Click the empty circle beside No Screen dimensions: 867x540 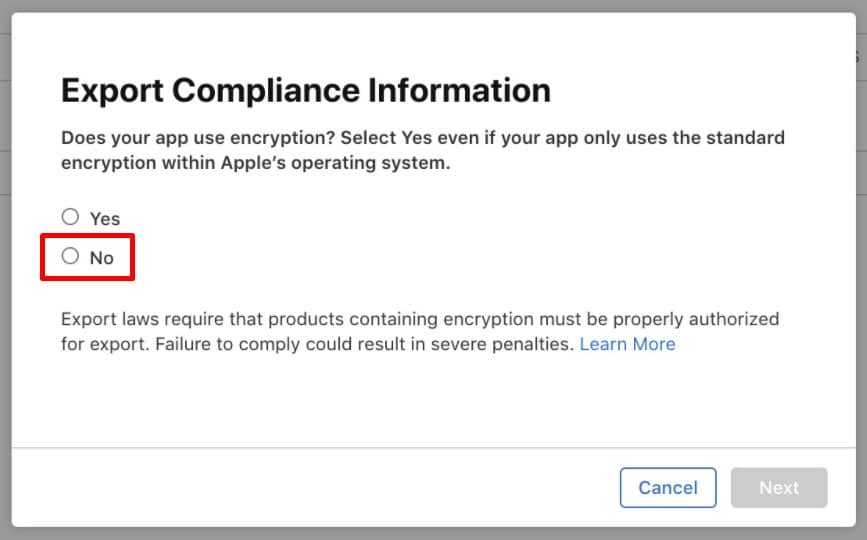(70, 256)
